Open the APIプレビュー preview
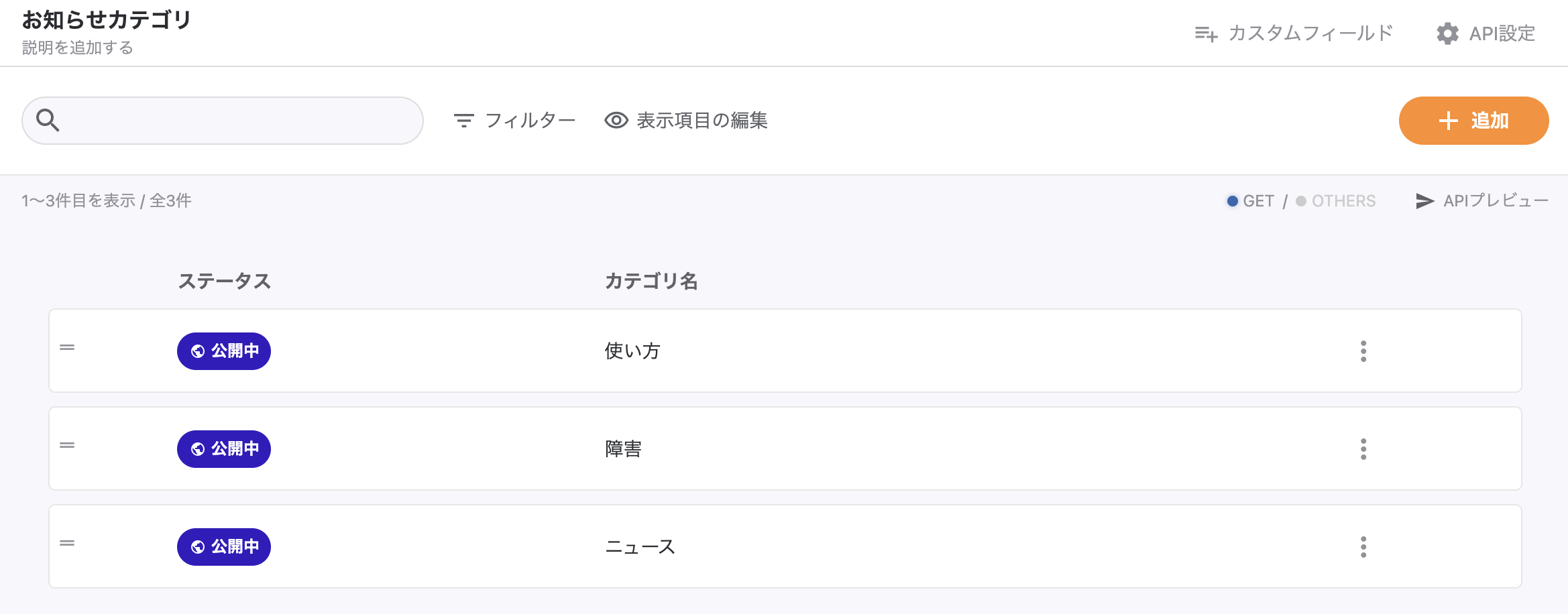Image resolution: width=1568 pixels, height=614 pixels. [x=1481, y=201]
